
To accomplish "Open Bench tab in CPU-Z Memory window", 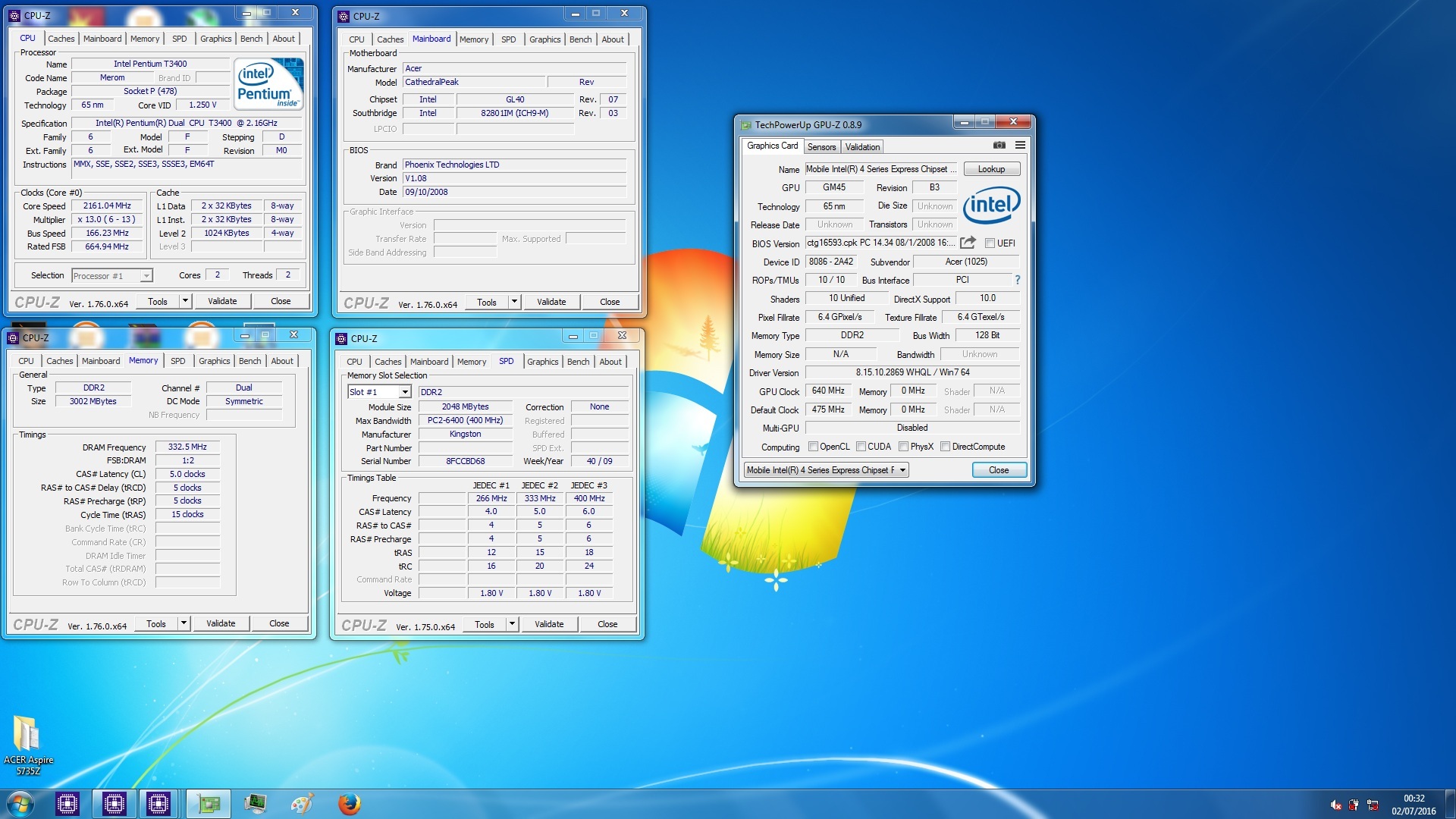I will coord(249,361).
